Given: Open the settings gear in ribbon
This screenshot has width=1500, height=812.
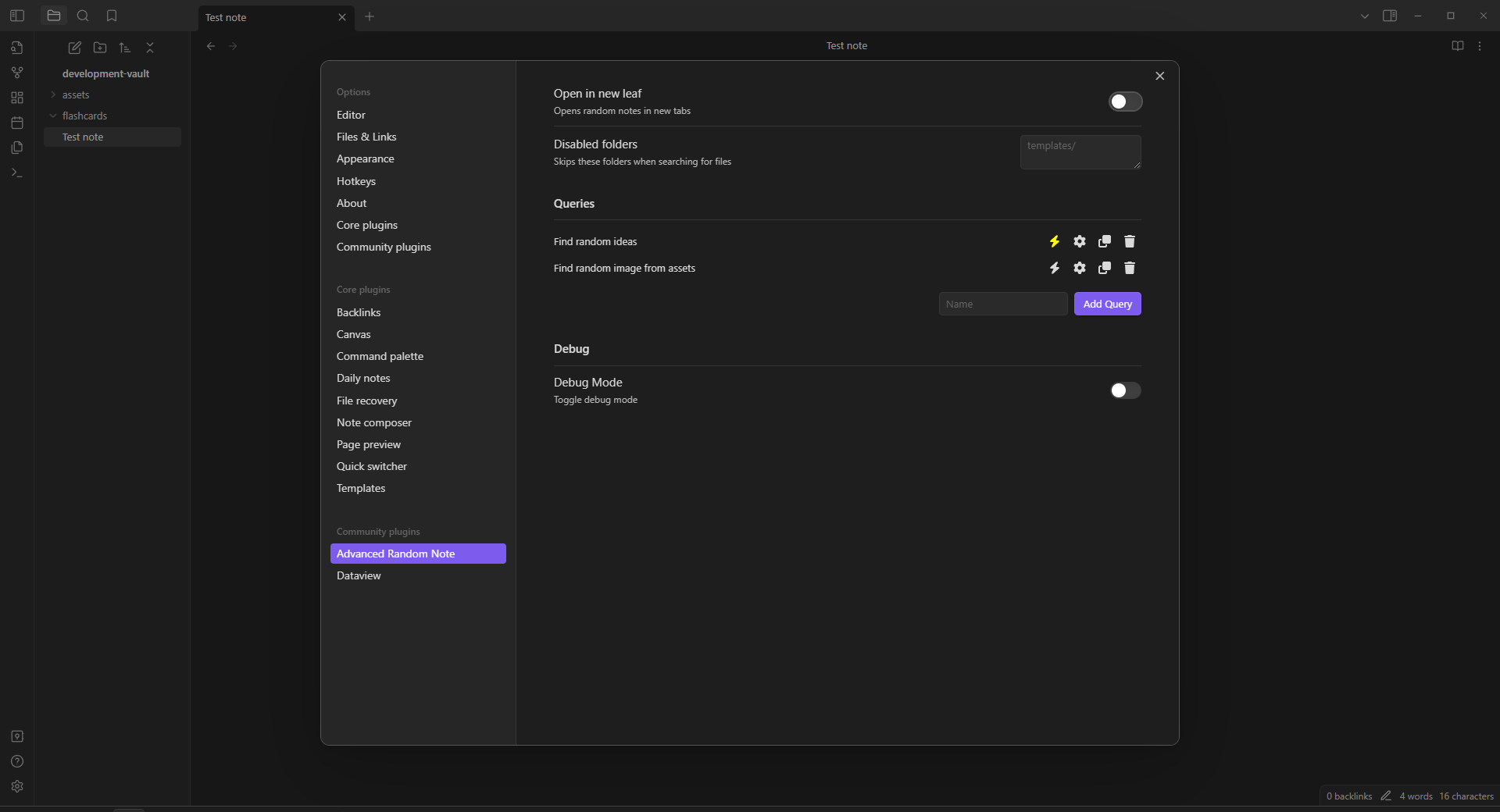Looking at the screenshot, I should click(x=17, y=786).
